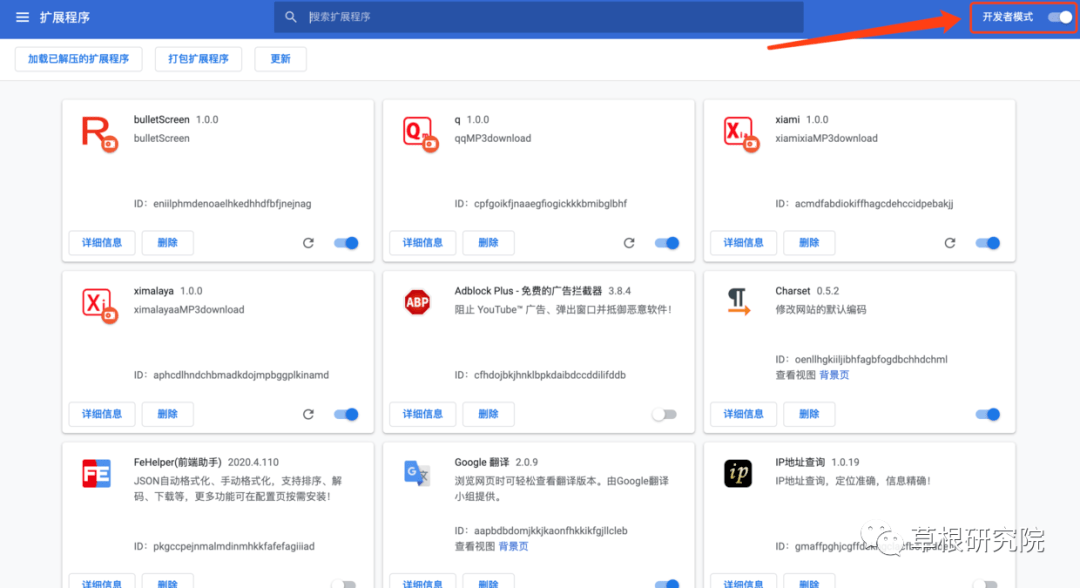Click the Adblock Plus ABP stop-sign icon

(417, 302)
